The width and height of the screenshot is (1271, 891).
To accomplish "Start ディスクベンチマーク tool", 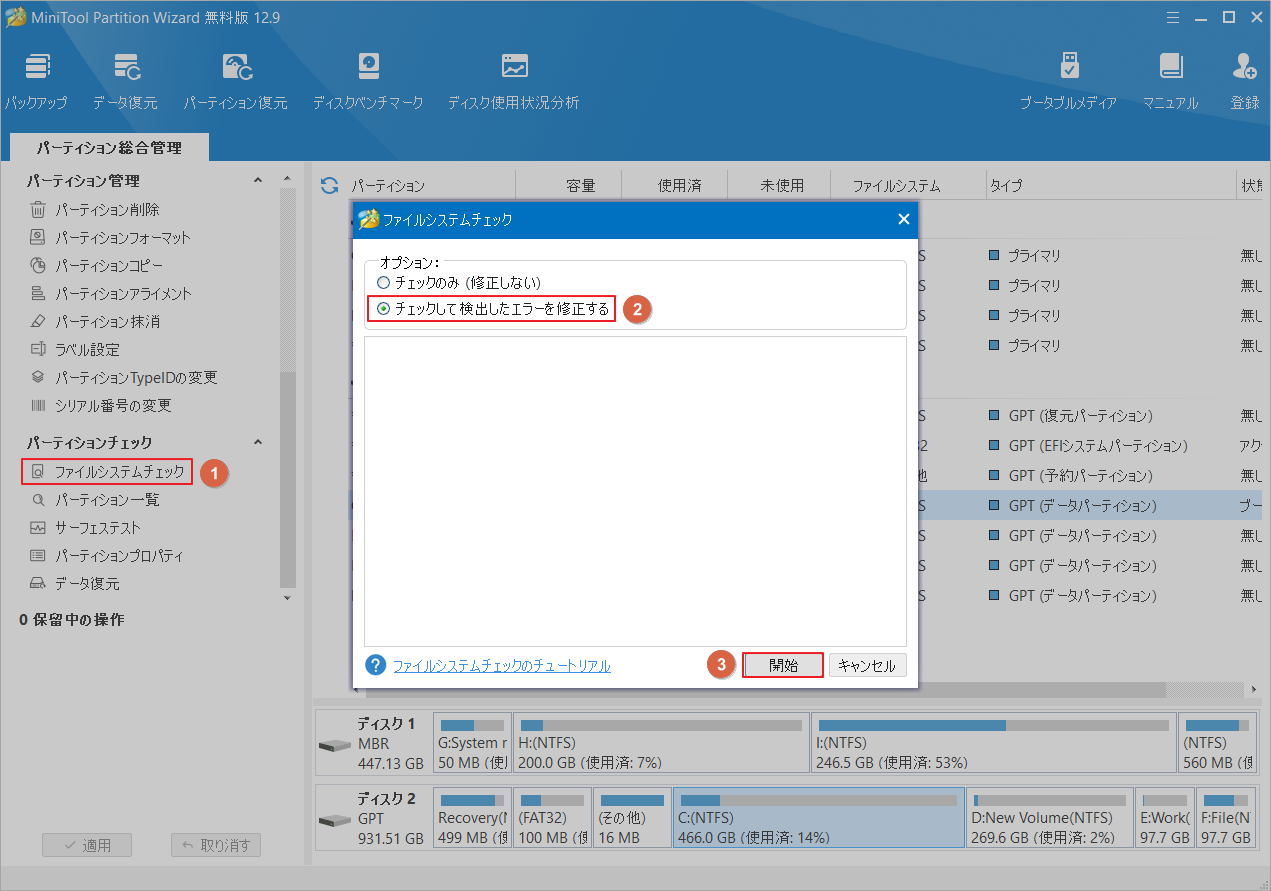I will [x=368, y=81].
